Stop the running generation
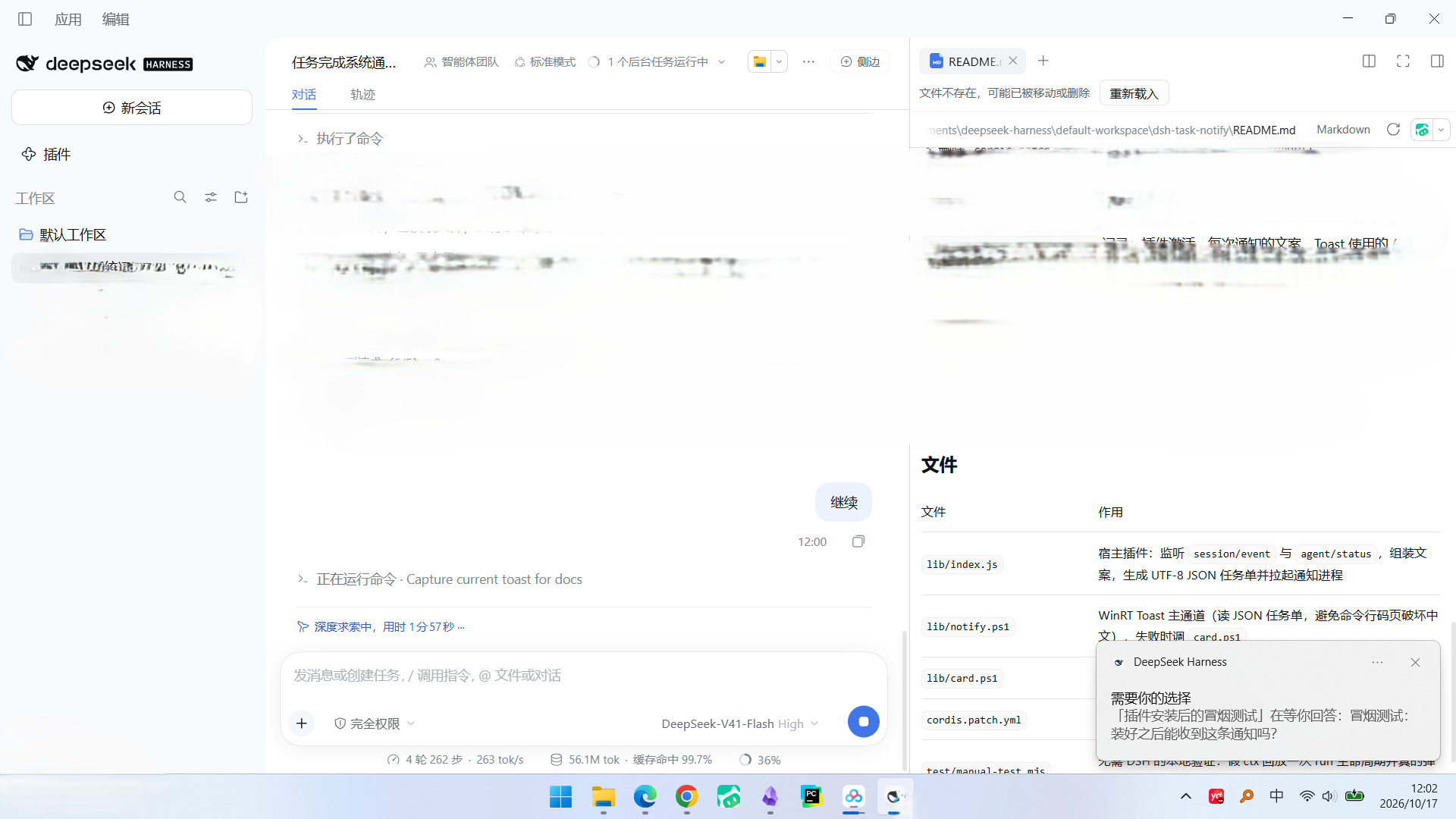 863,721
